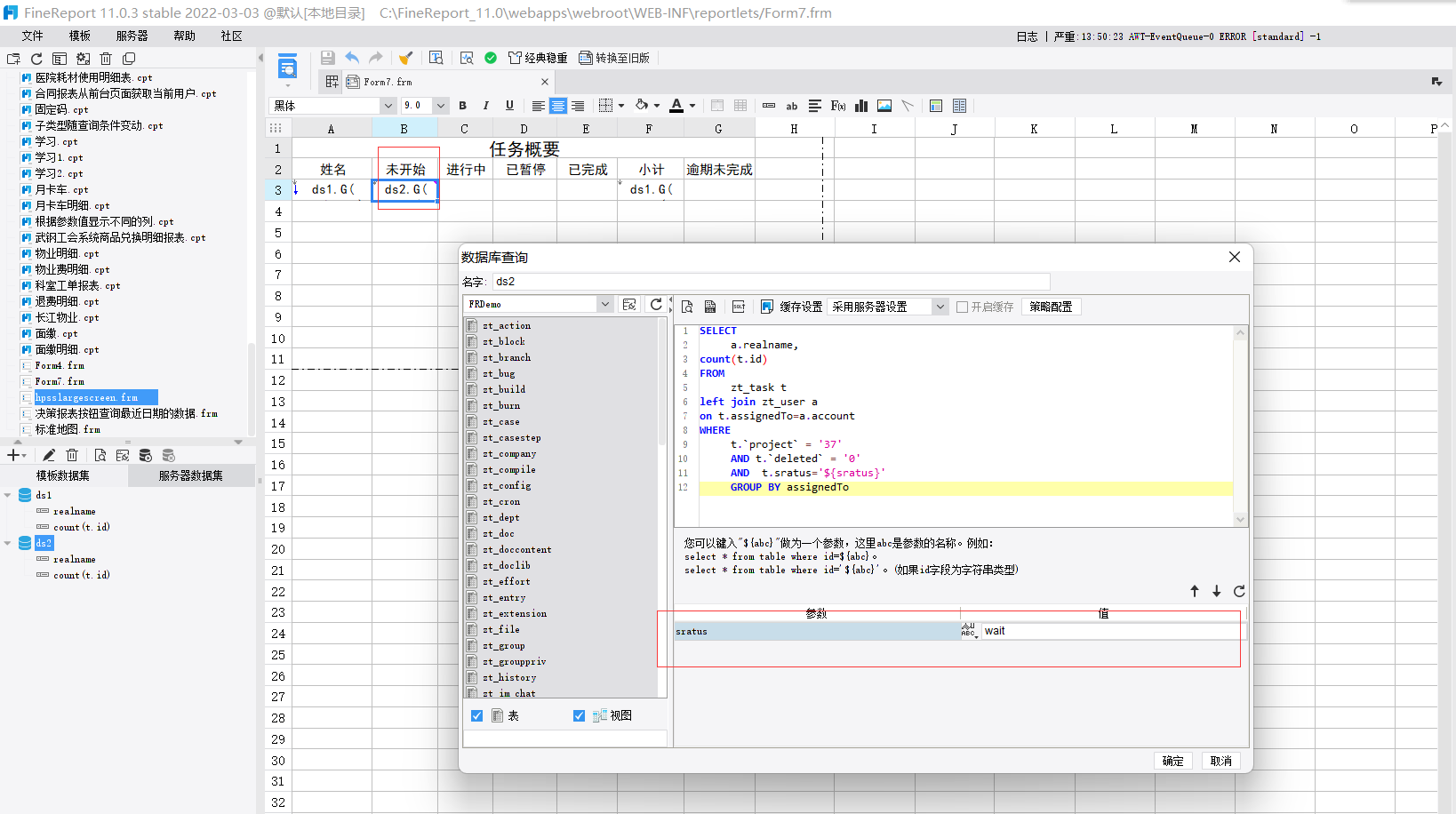Toggle the 表 checkbox in dialog
Screen dimensions: 1456x814
[477, 715]
